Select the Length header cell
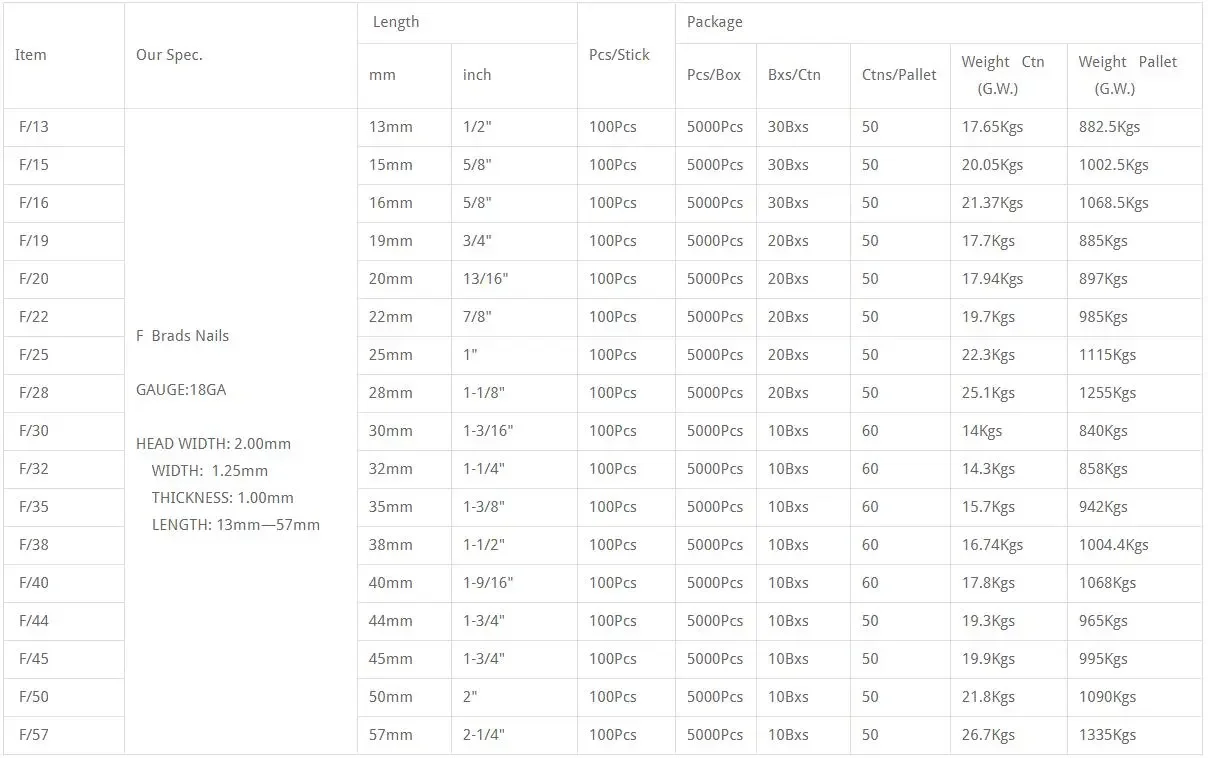 396,22
